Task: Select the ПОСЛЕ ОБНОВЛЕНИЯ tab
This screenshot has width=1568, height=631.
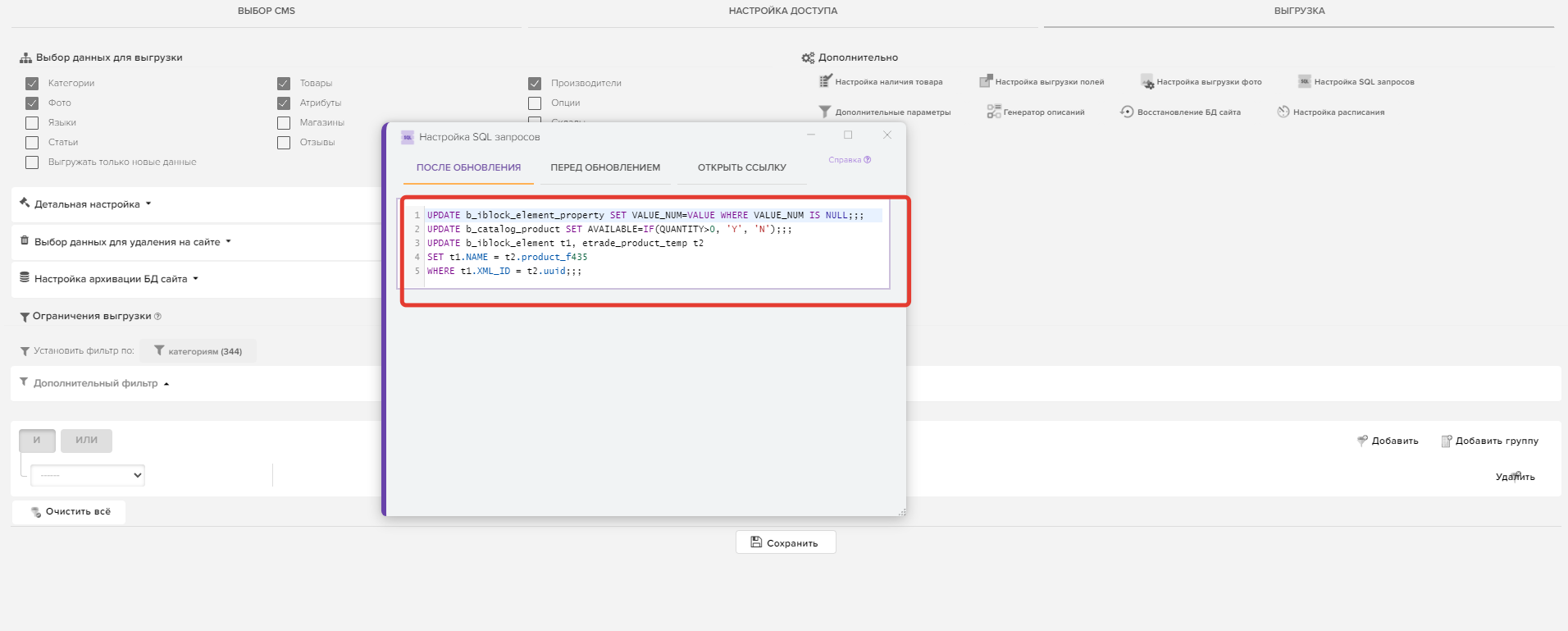Action: pos(468,167)
